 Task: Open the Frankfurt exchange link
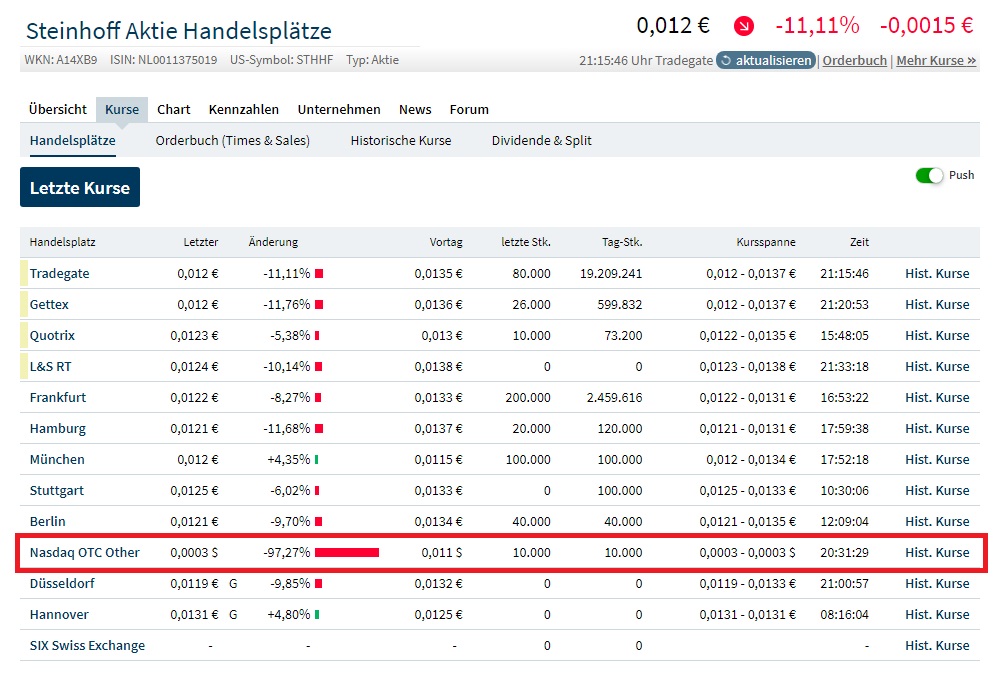58,398
